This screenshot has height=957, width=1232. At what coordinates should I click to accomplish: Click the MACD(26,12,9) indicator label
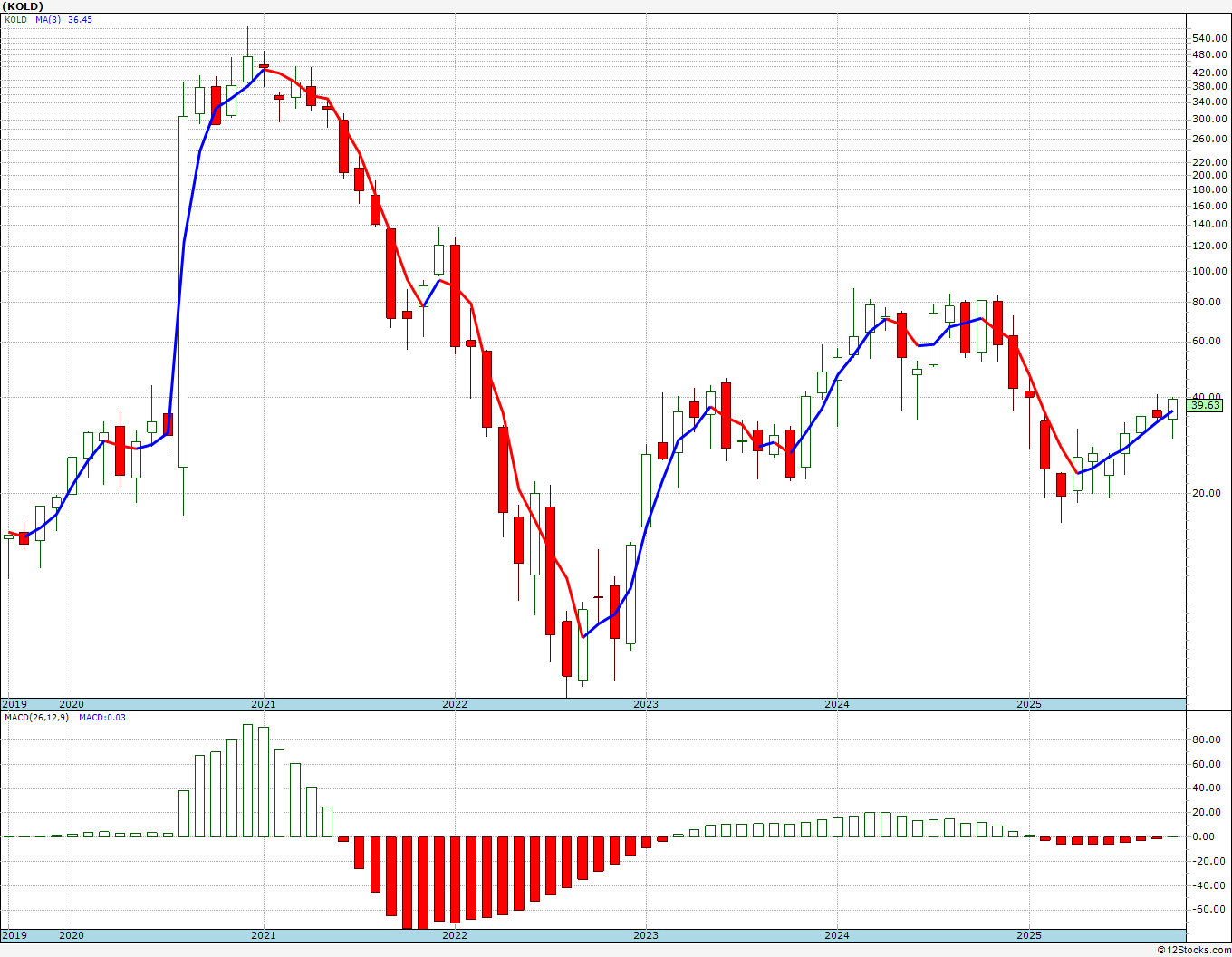36,718
